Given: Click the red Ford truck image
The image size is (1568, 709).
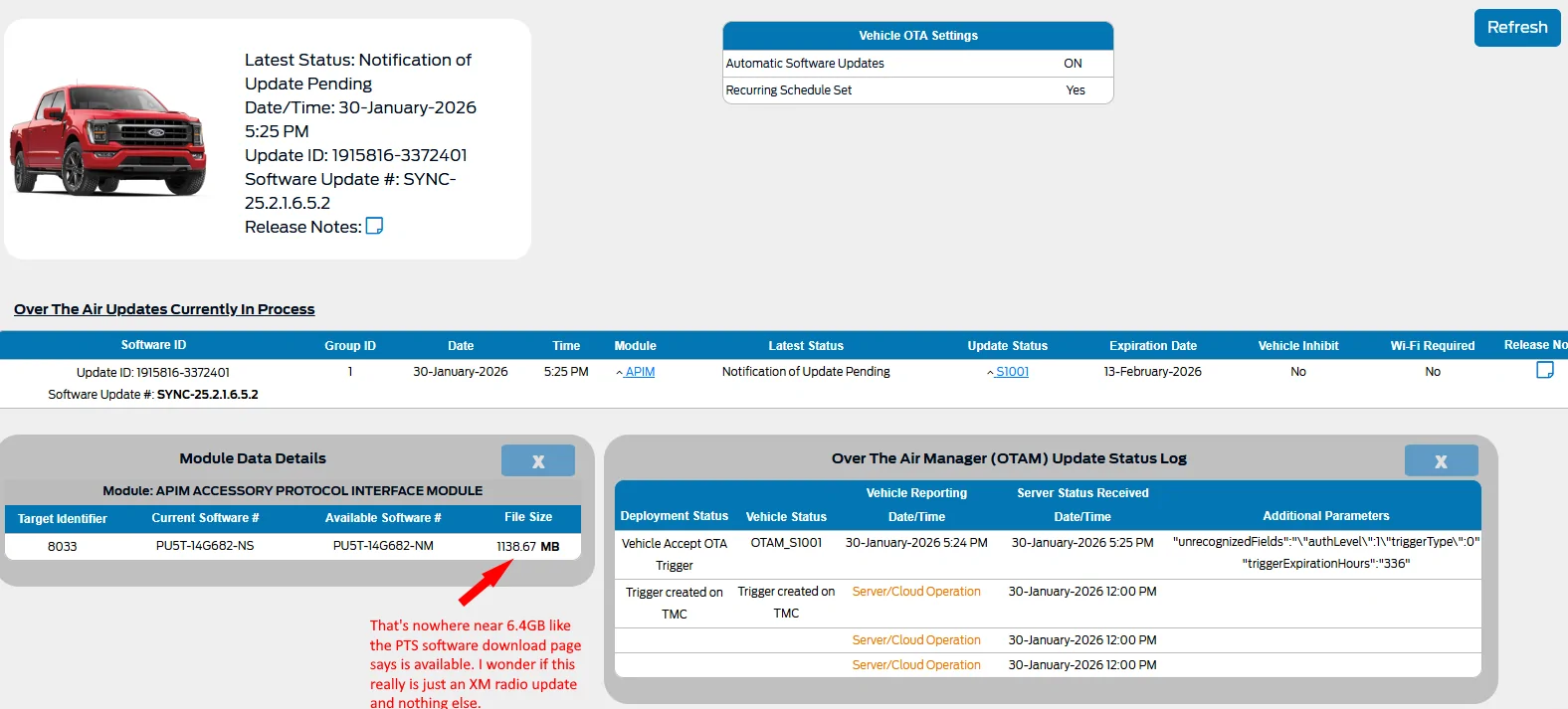Looking at the screenshot, I should coord(107,139).
